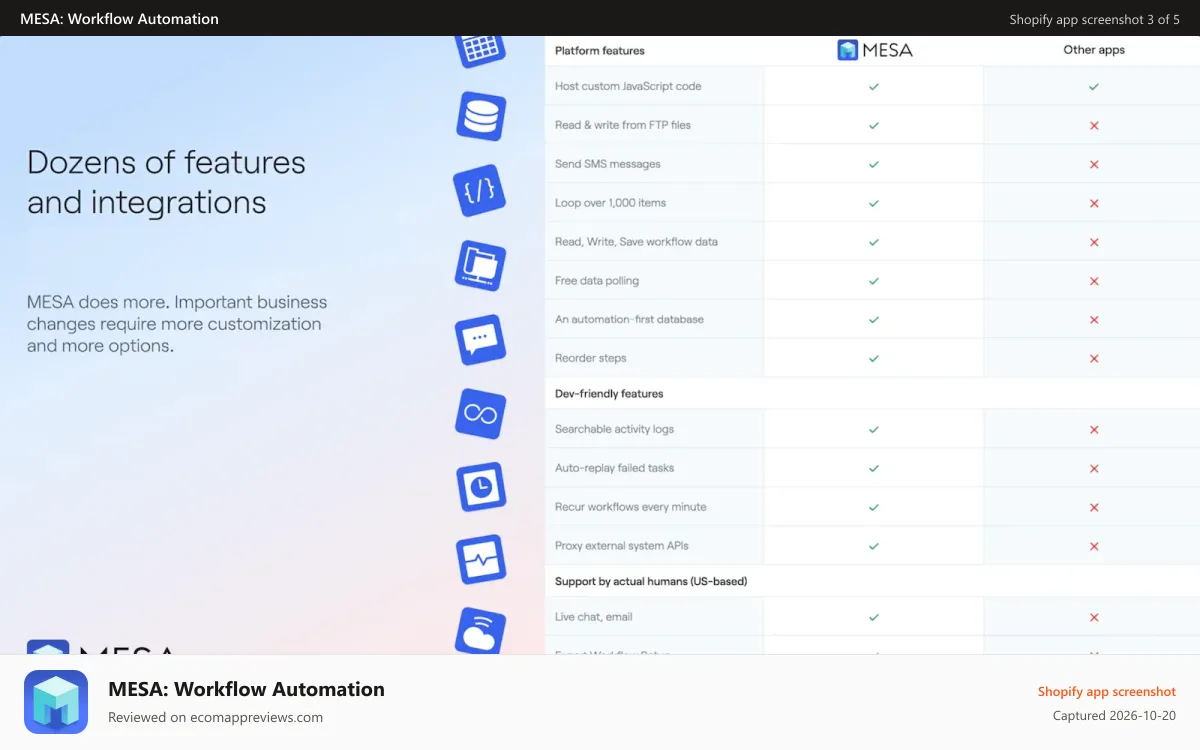1200x750 pixels.
Task: Click the 'Platform features' header
Action: (x=600, y=50)
